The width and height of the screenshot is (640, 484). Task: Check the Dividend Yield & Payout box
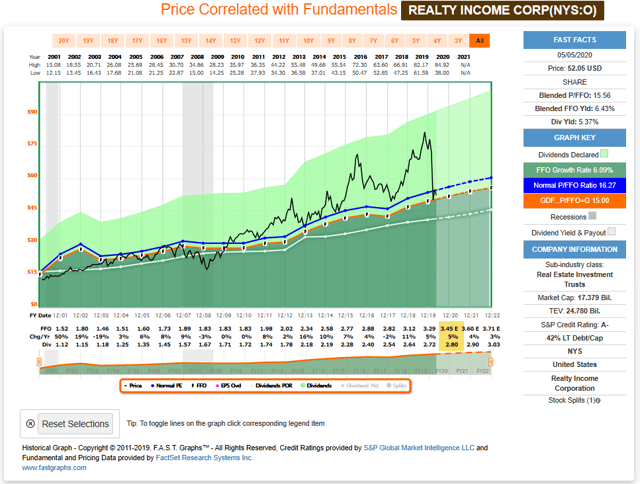pos(611,232)
